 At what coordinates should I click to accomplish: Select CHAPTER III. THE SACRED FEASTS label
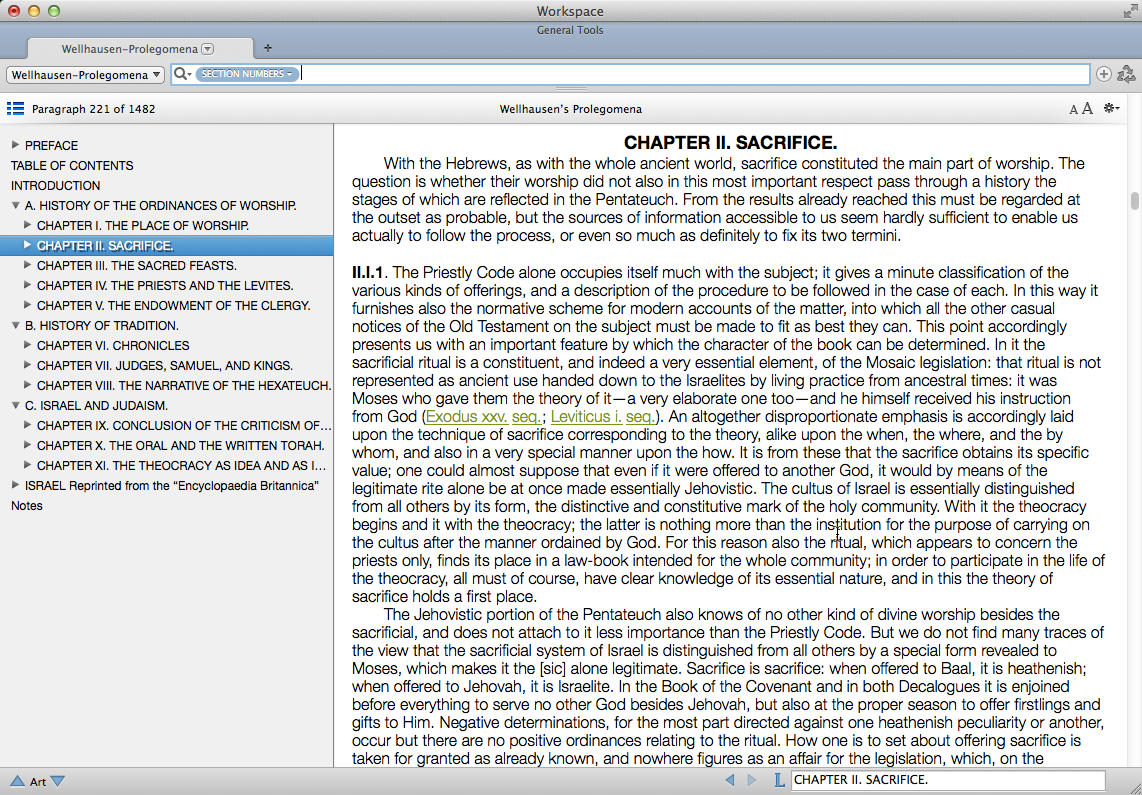(x=137, y=266)
